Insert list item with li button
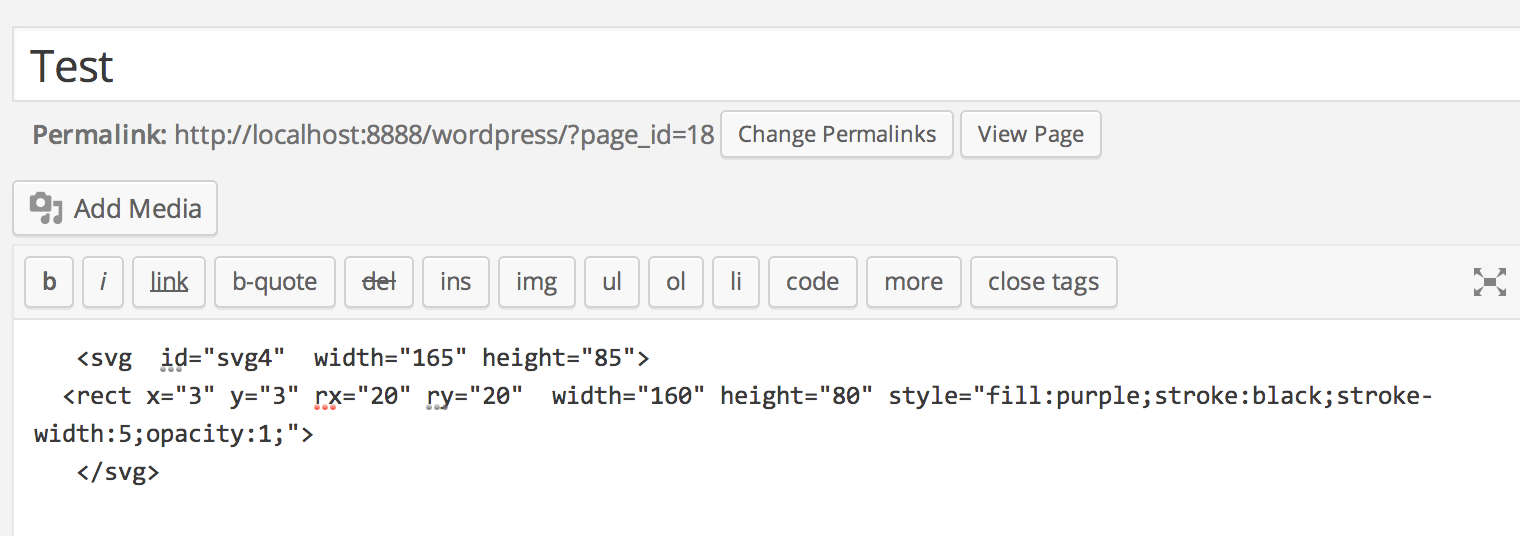 (736, 282)
